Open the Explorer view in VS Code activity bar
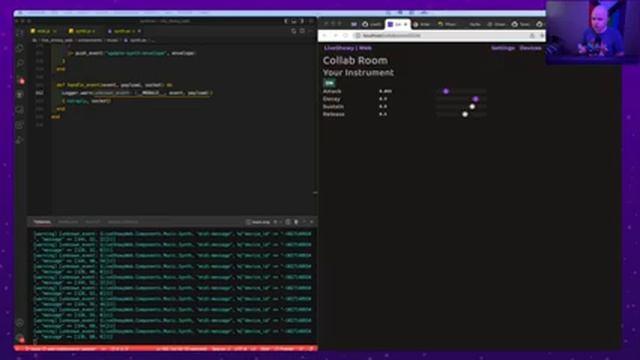The width and height of the screenshot is (640, 360). point(20,48)
